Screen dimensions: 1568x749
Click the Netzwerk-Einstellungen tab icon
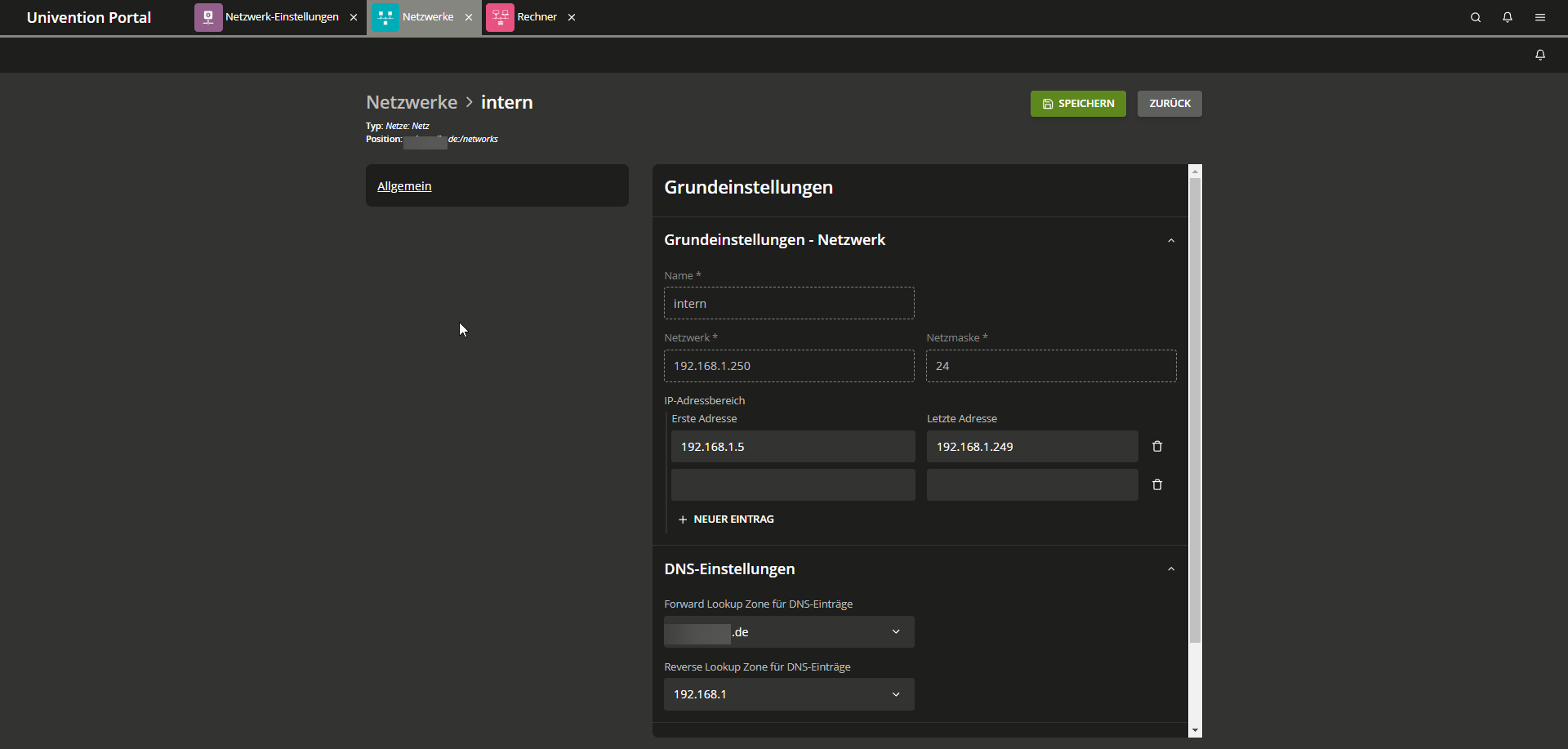click(x=208, y=17)
